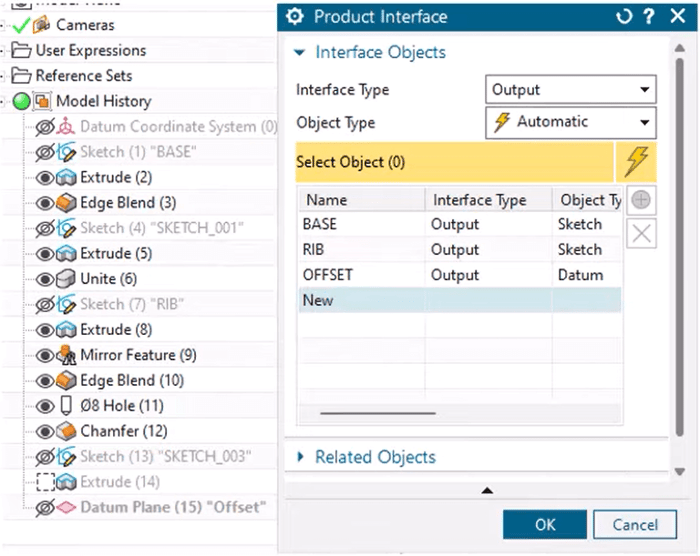Open the Interface Type dropdown

[571, 89]
